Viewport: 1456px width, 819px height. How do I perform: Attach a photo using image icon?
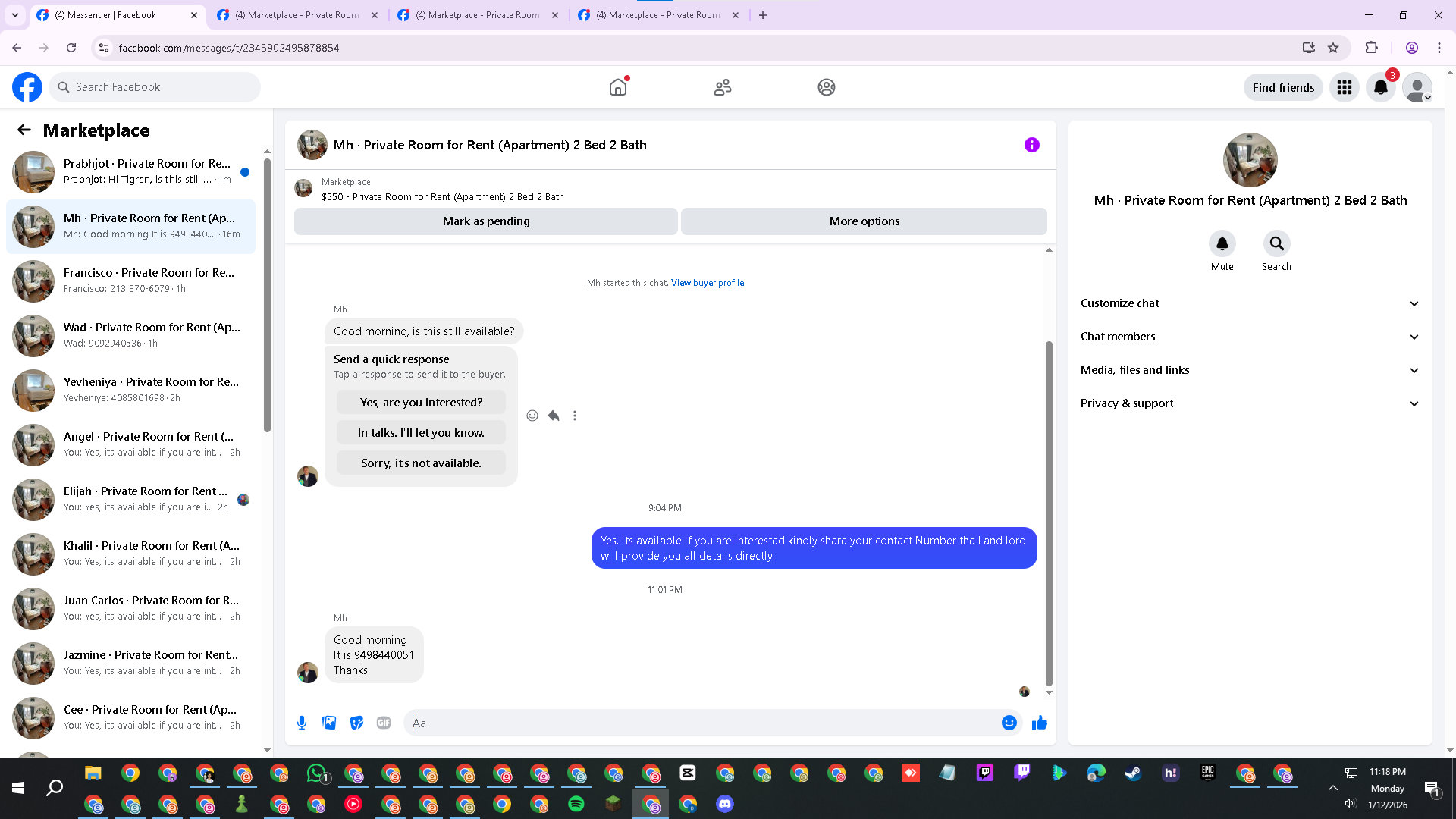tap(329, 723)
